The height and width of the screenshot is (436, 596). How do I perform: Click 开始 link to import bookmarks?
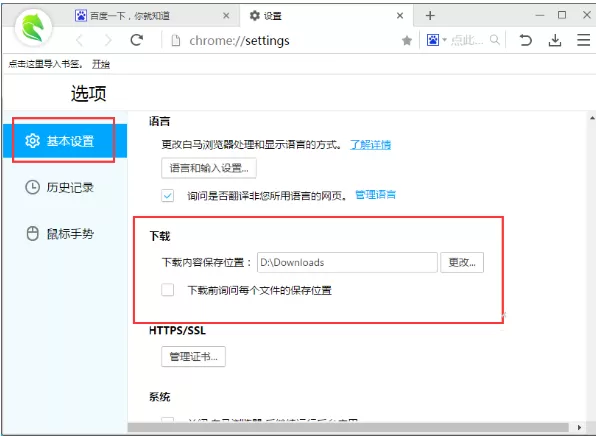click(101, 64)
